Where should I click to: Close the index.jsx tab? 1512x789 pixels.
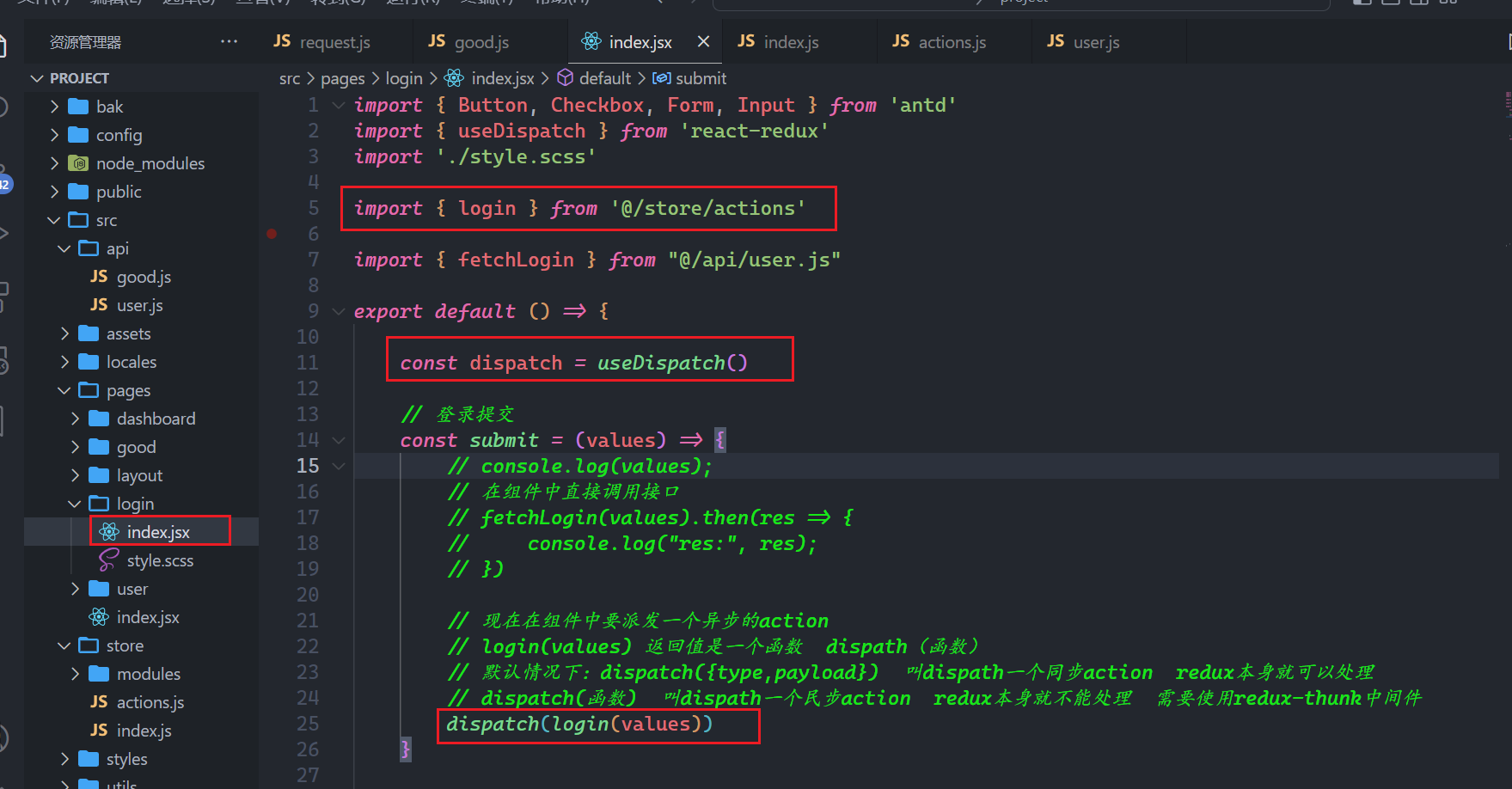(x=703, y=41)
